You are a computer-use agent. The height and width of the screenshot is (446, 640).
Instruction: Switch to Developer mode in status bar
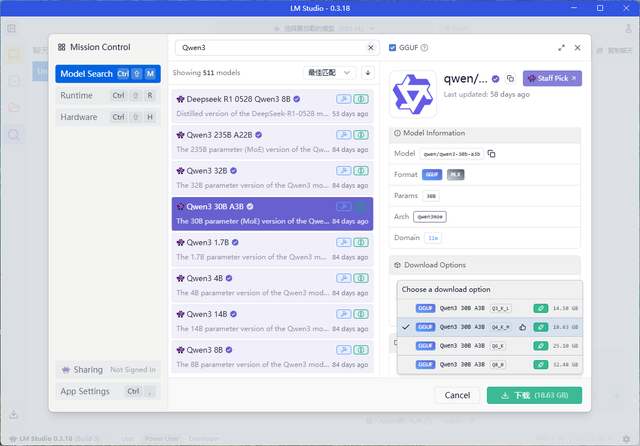(x=204, y=439)
